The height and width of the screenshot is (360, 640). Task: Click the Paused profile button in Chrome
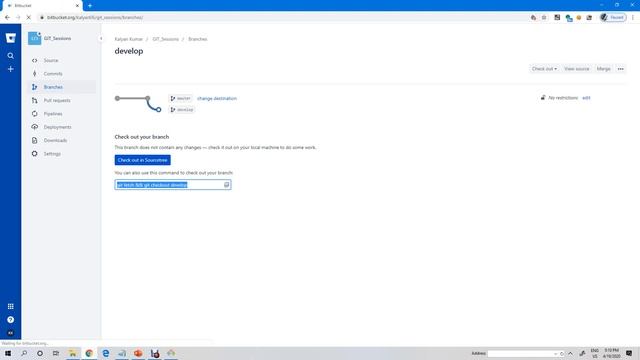tap(613, 18)
